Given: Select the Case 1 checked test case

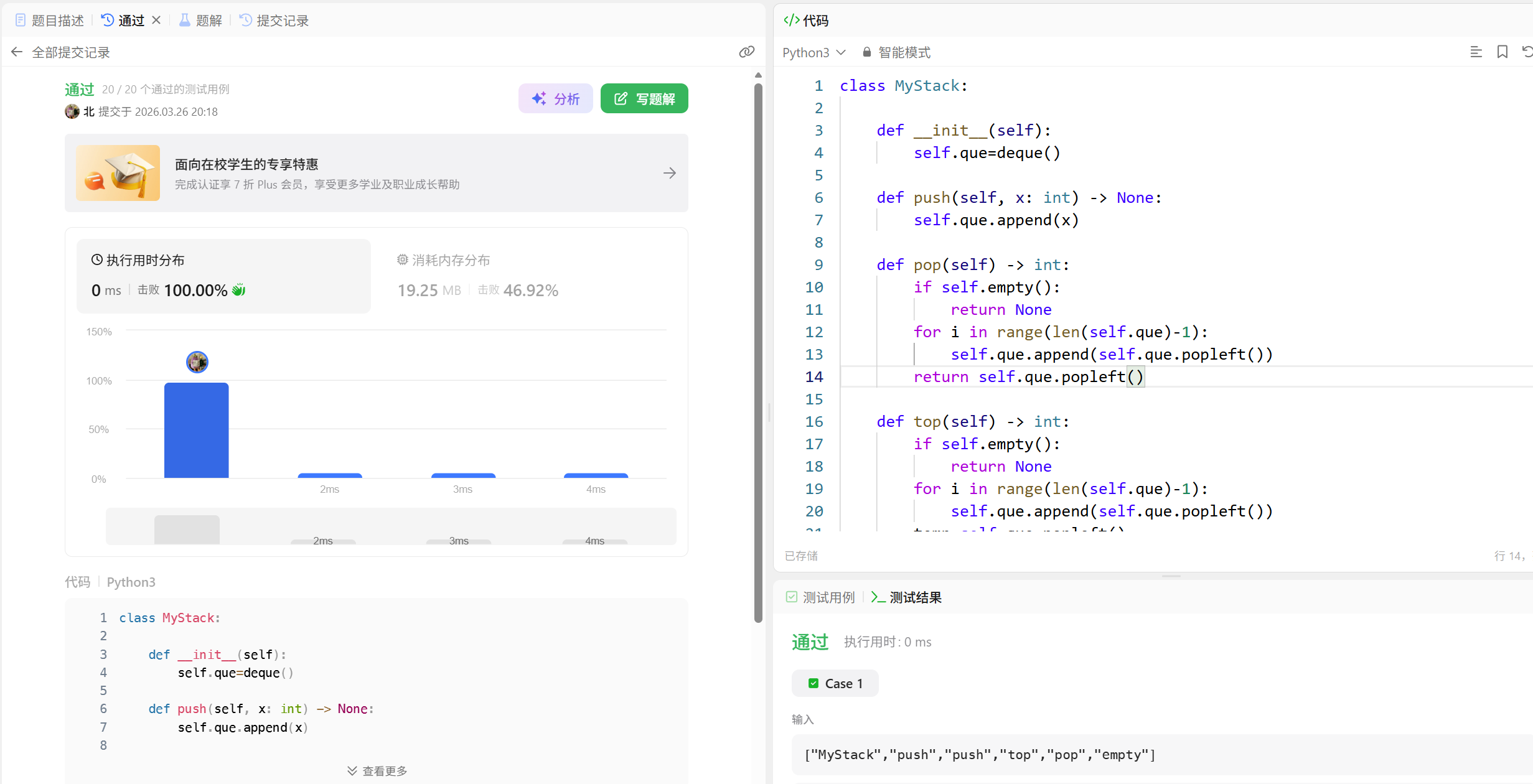Looking at the screenshot, I should (835, 683).
